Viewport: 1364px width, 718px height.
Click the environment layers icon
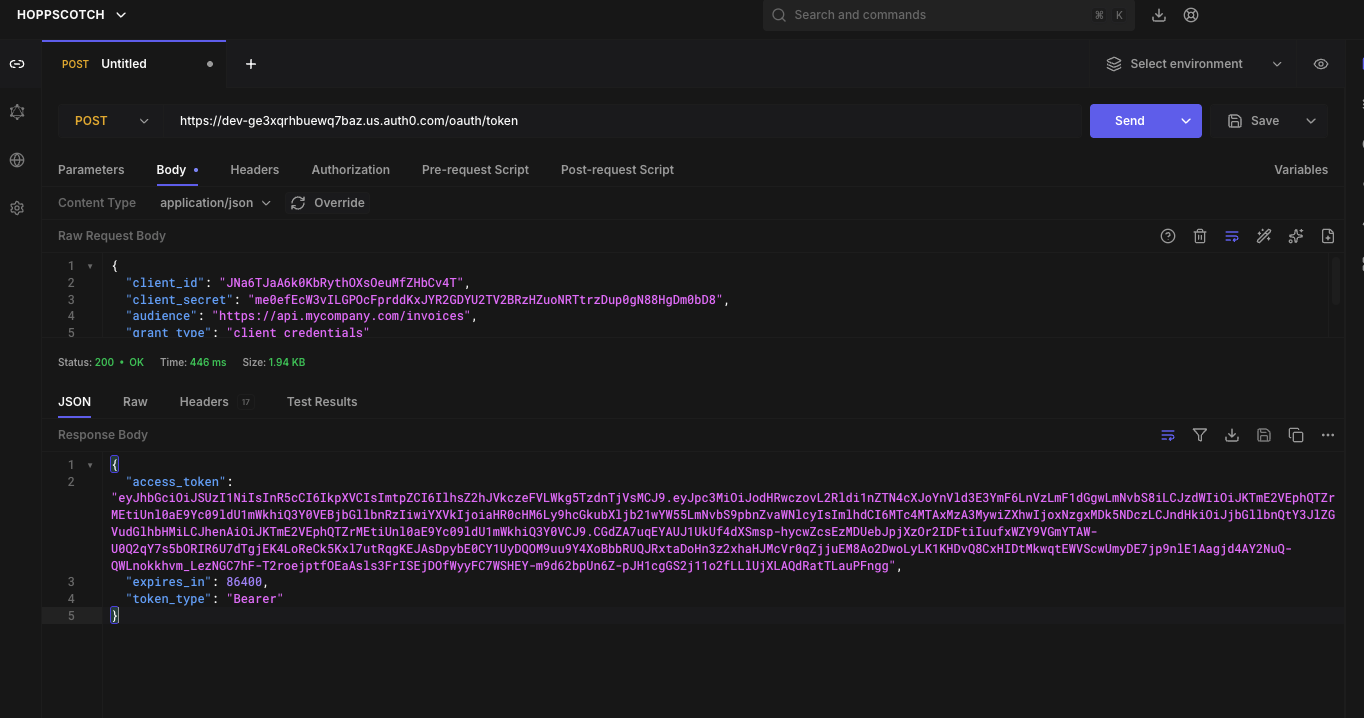coord(1114,64)
